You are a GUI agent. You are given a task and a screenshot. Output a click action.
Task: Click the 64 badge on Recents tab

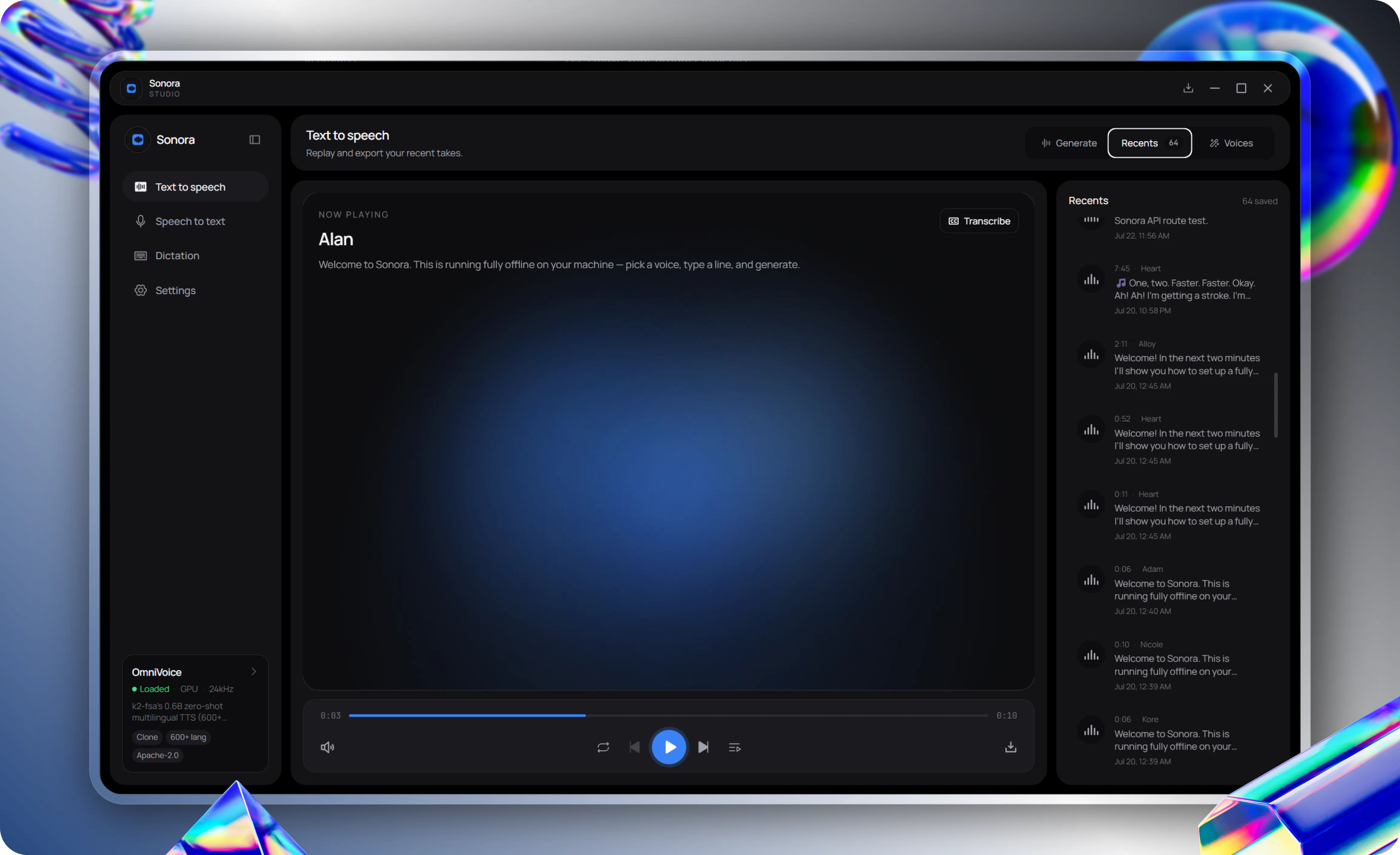pyautogui.click(x=1173, y=143)
